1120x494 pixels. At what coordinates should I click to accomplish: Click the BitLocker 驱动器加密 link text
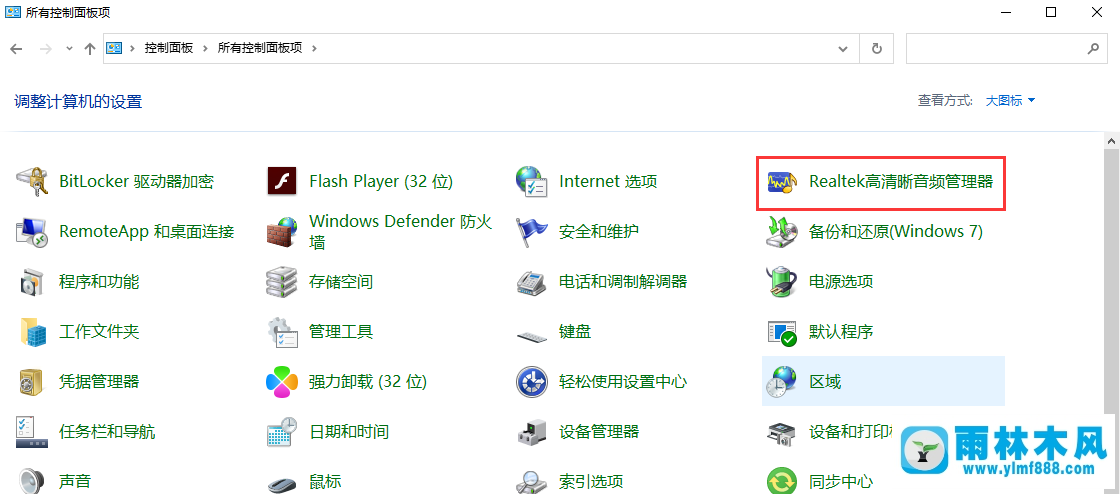pos(136,181)
